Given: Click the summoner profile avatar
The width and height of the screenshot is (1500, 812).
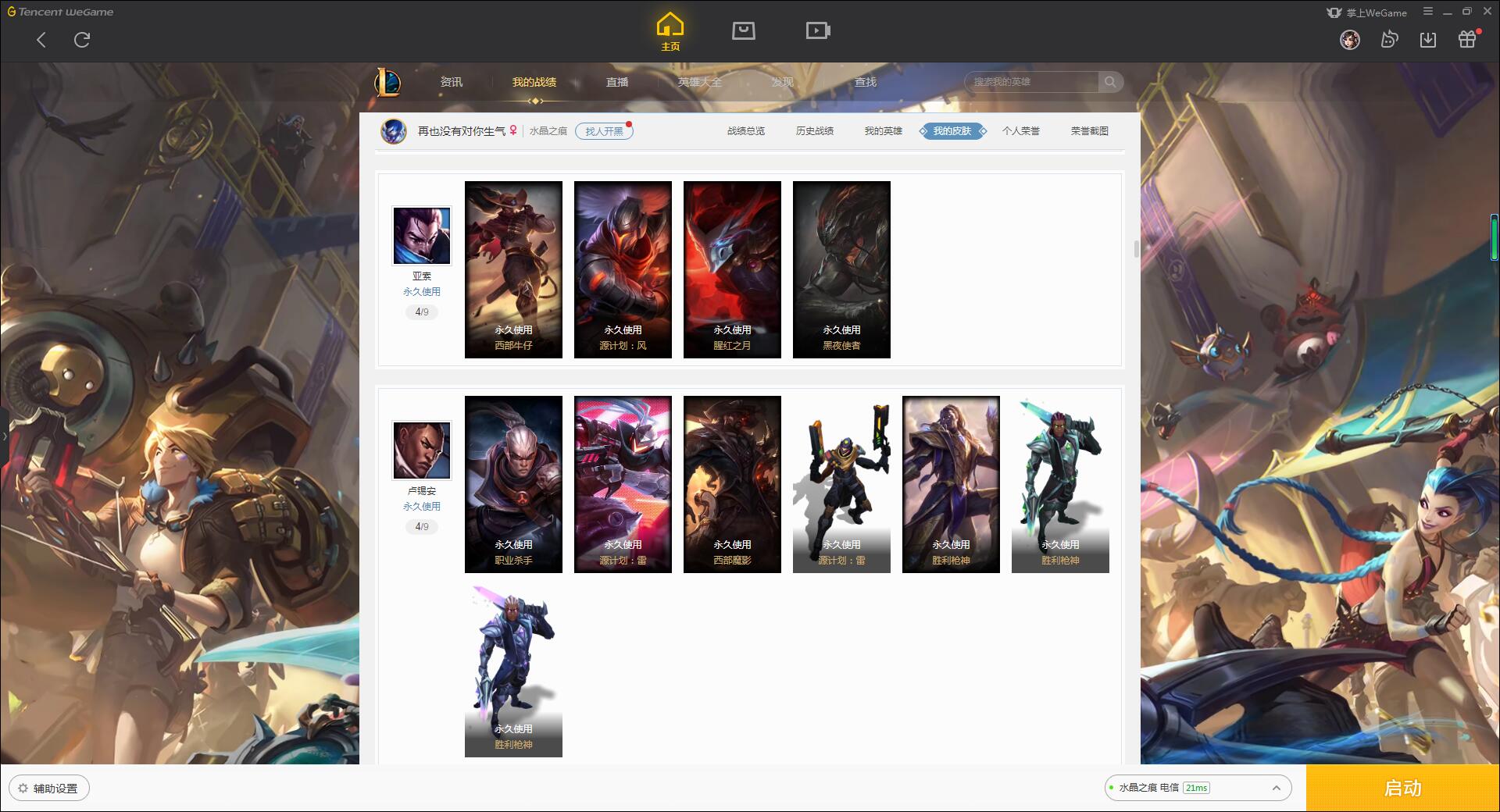Looking at the screenshot, I should (x=394, y=131).
